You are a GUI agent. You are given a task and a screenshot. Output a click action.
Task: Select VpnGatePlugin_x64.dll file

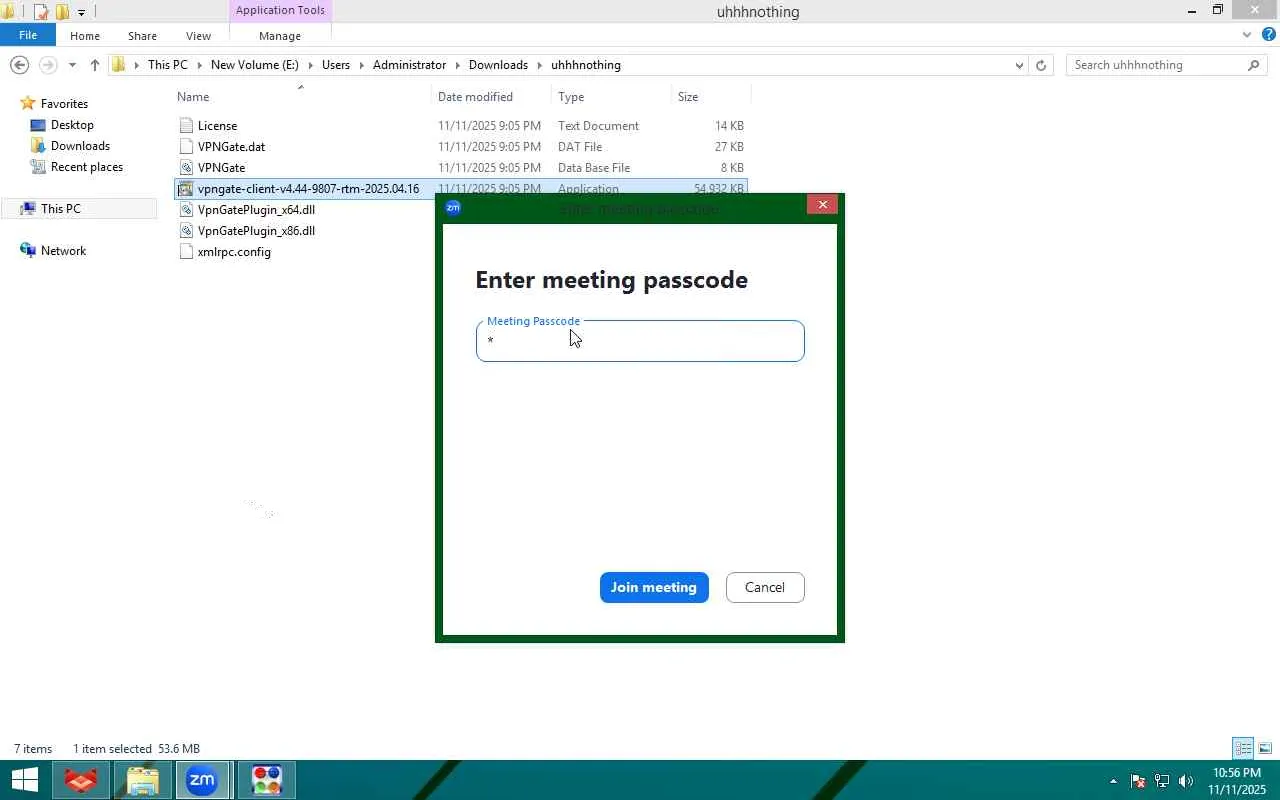coord(256,210)
